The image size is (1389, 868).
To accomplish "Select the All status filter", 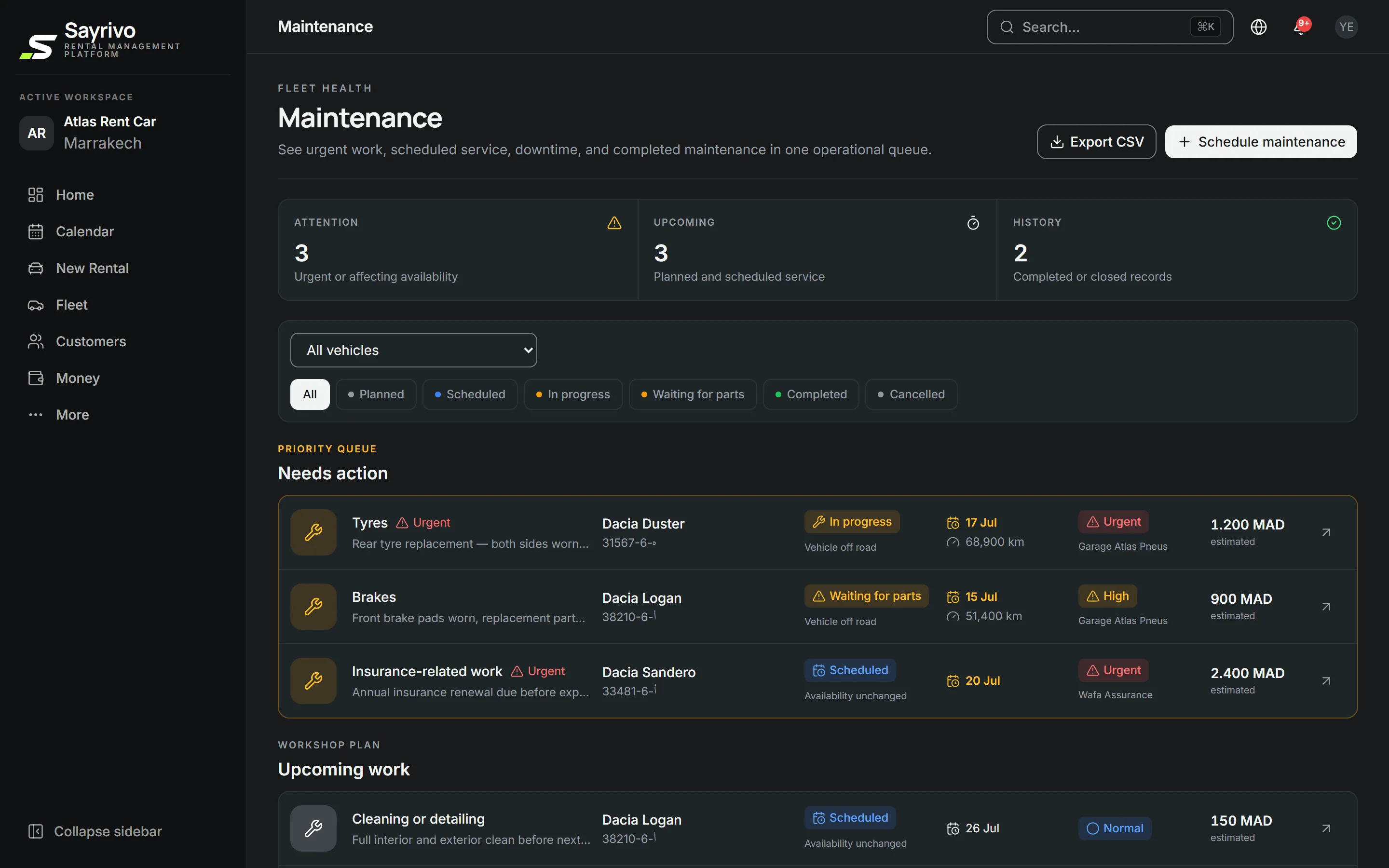I will pos(310,394).
